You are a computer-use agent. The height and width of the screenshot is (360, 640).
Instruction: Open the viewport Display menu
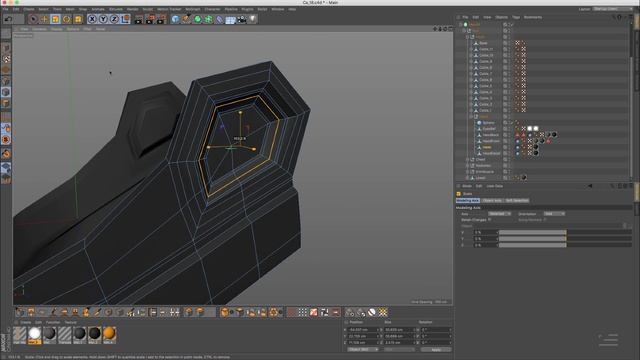tap(57, 29)
